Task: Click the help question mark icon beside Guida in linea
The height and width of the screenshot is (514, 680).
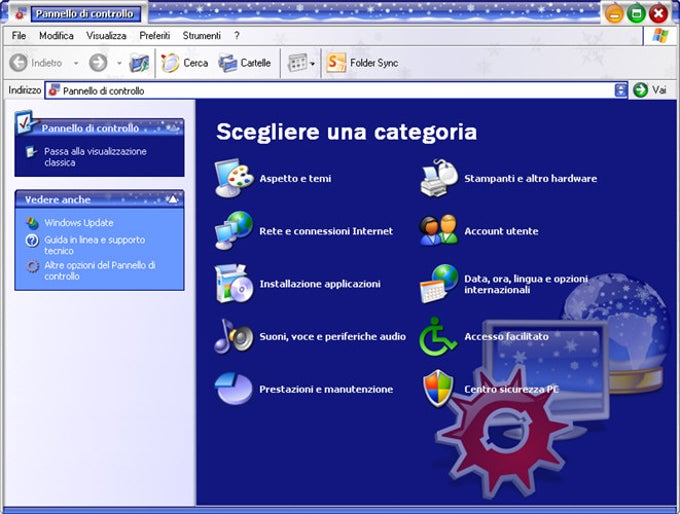Action: [32, 240]
